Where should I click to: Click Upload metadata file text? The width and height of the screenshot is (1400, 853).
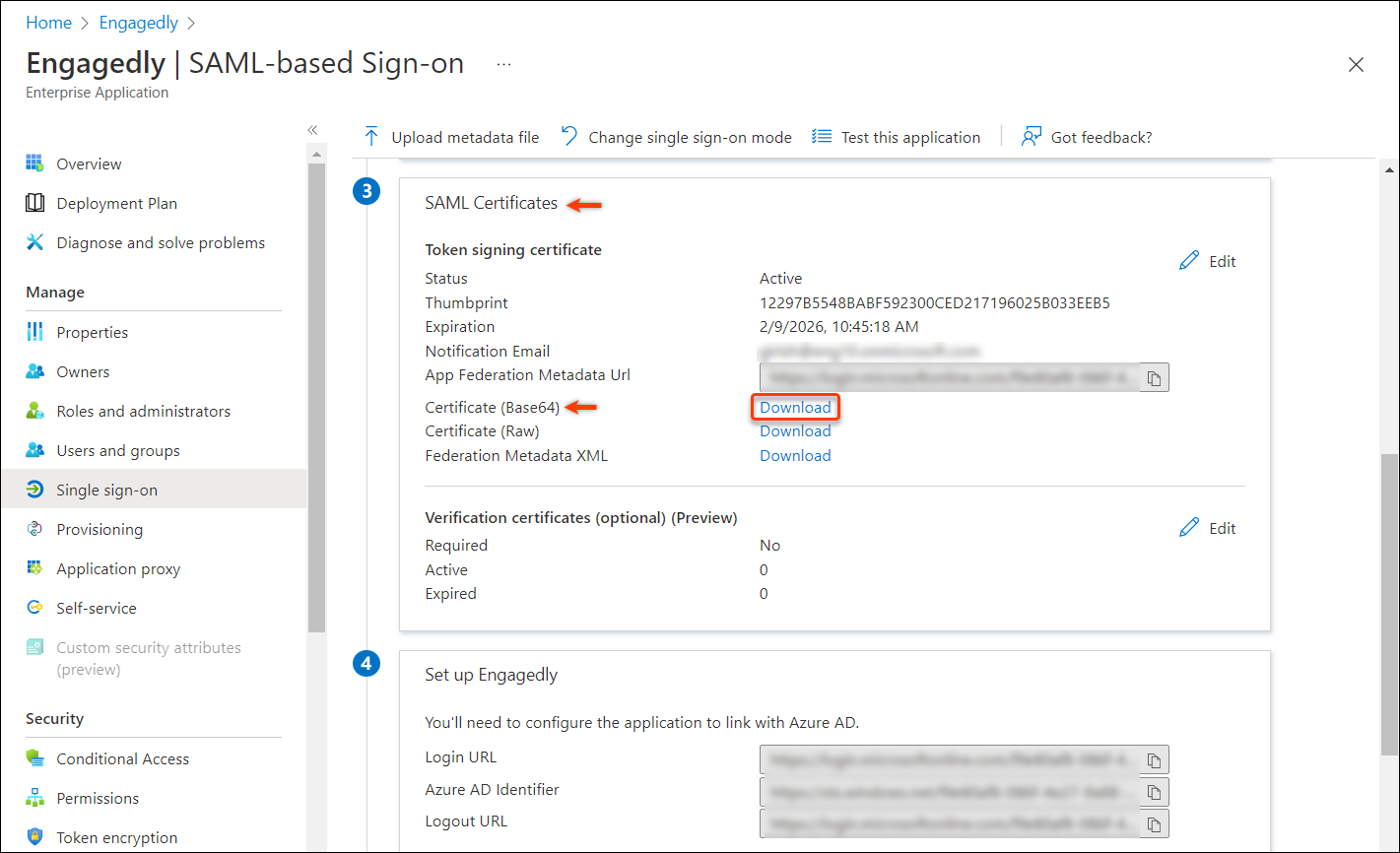coord(465,137)
